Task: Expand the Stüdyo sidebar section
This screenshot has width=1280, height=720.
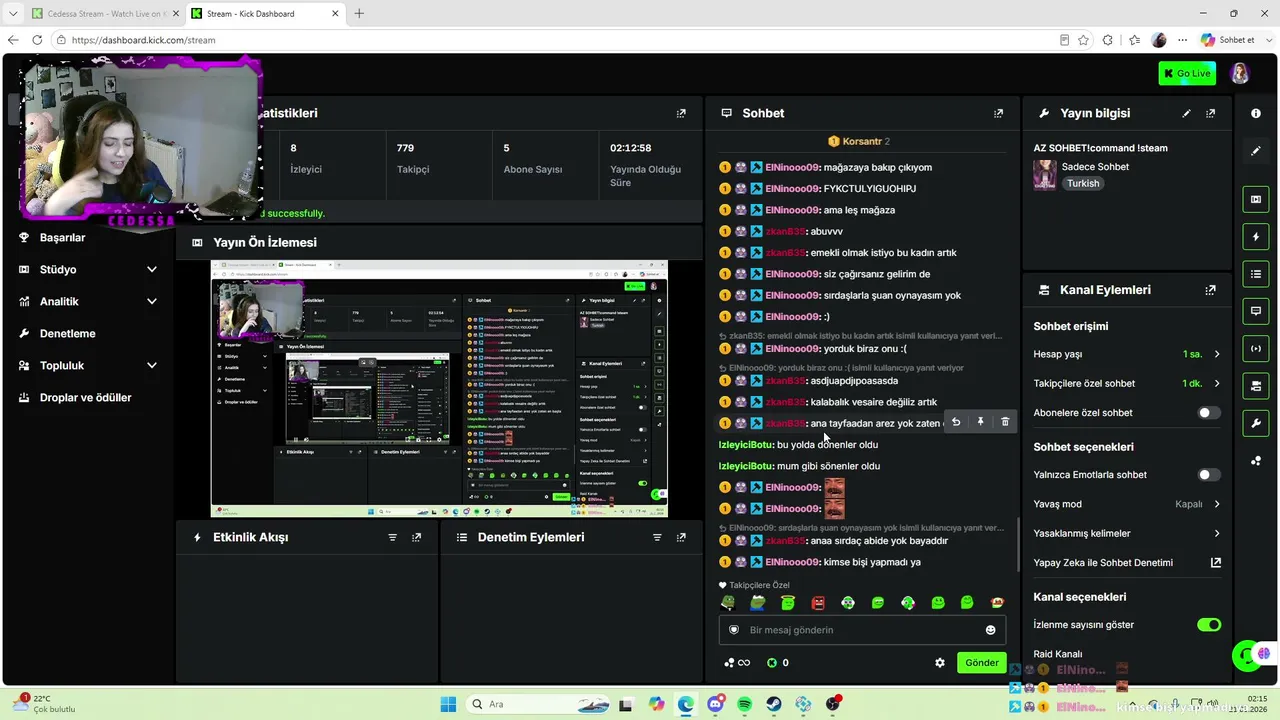Action: 89,270
